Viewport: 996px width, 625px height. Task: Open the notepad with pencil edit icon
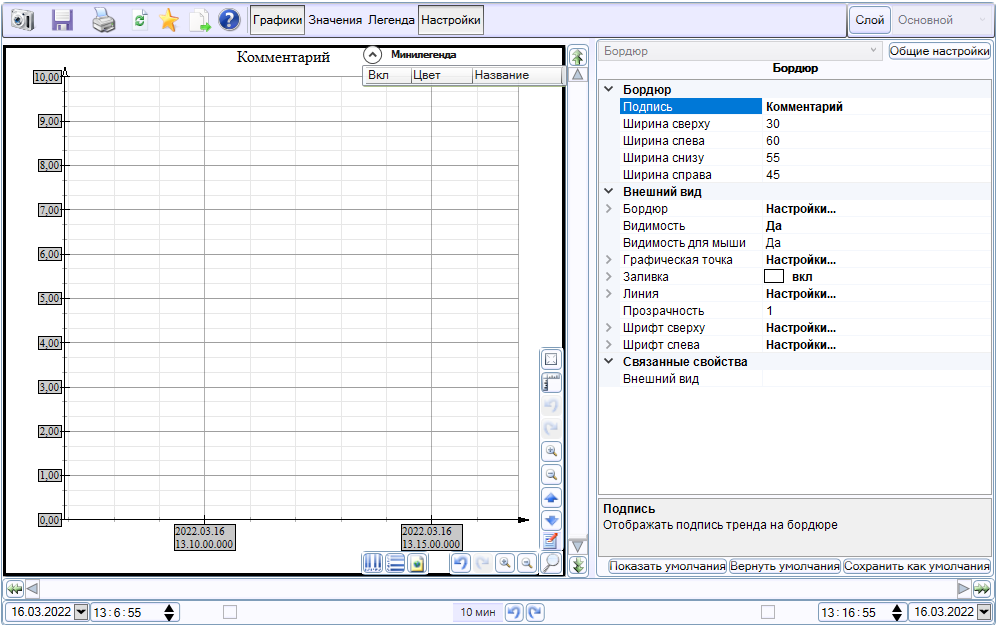point(551,541)
